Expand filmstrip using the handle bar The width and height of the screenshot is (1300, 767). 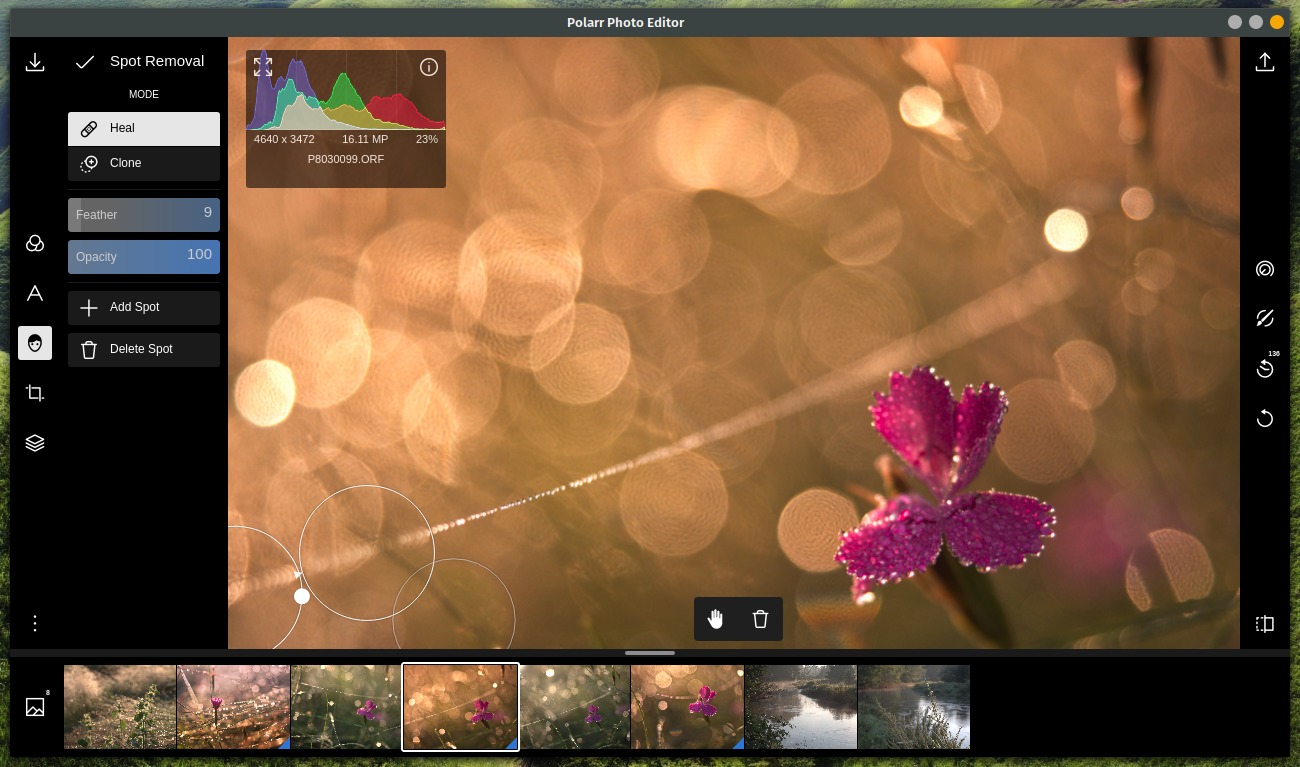pyautogui.click(x=650, y=652)
